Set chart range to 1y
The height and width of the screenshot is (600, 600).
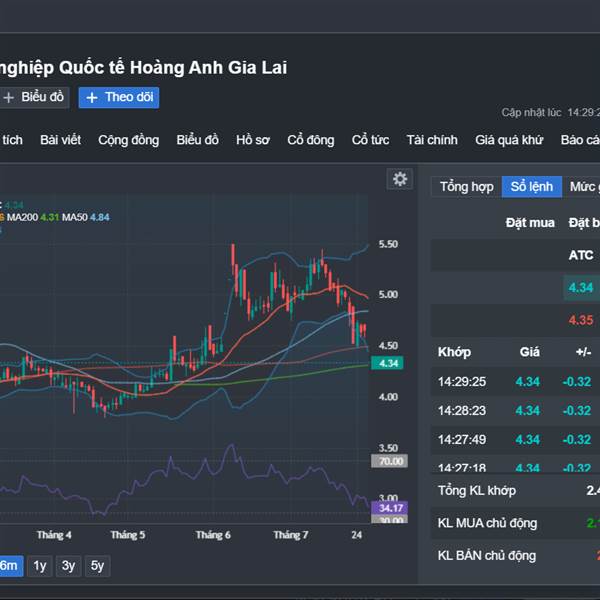tap(40, 566)
